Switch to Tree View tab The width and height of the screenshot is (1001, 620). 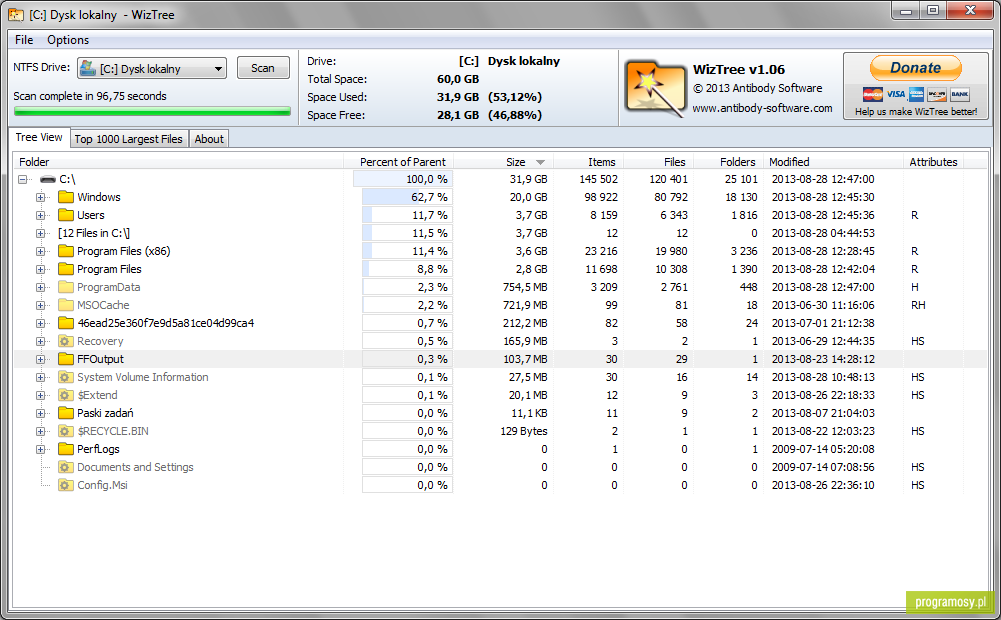point(38,137)
